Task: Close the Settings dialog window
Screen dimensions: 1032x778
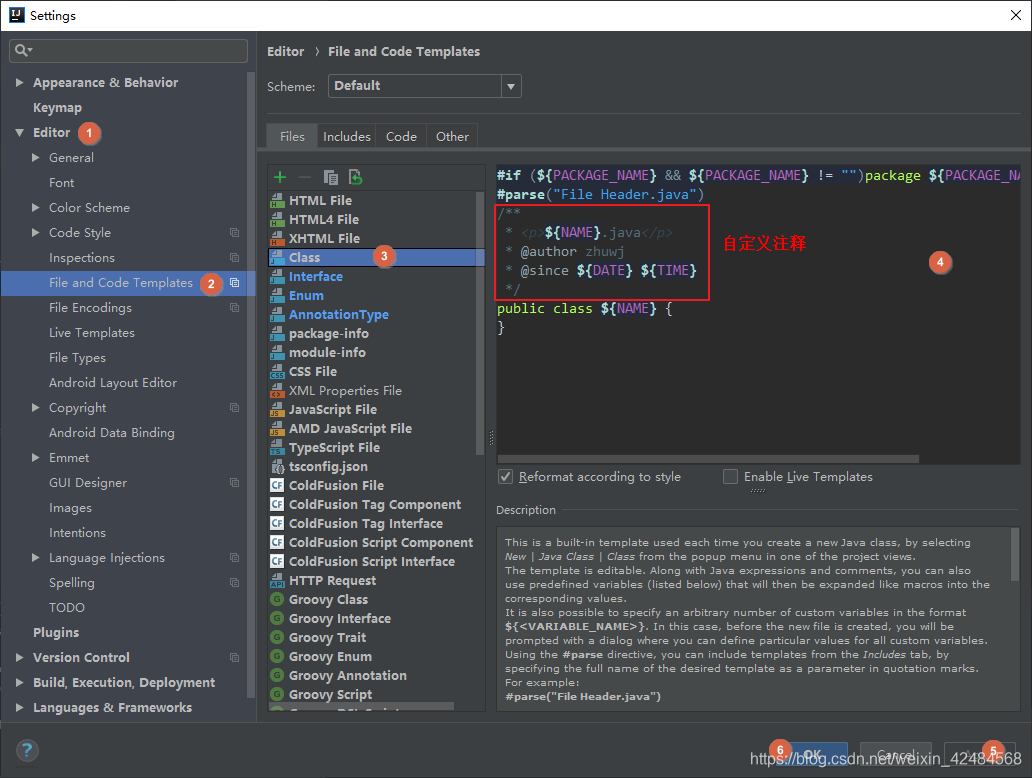Action: 1016,15
